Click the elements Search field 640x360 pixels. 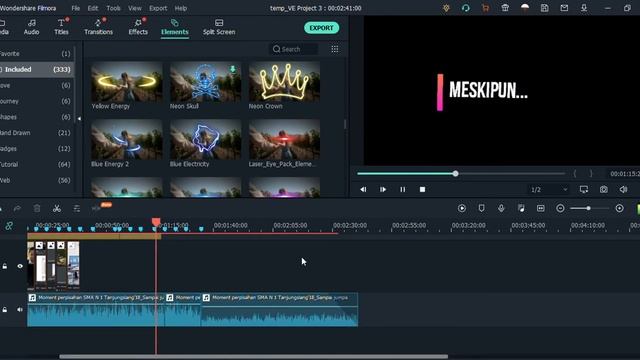pyautogui.click(x=293, y=49)
